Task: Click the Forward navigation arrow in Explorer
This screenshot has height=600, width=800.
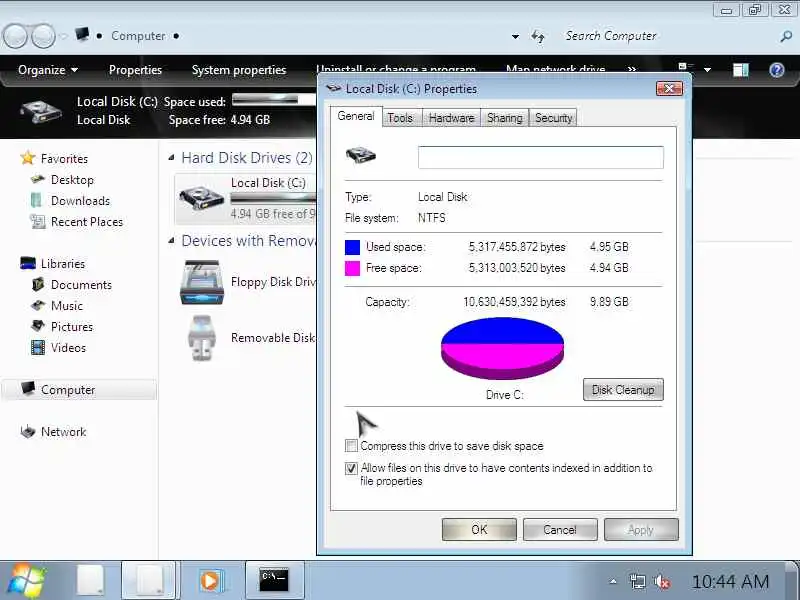Action: [43, 36]
